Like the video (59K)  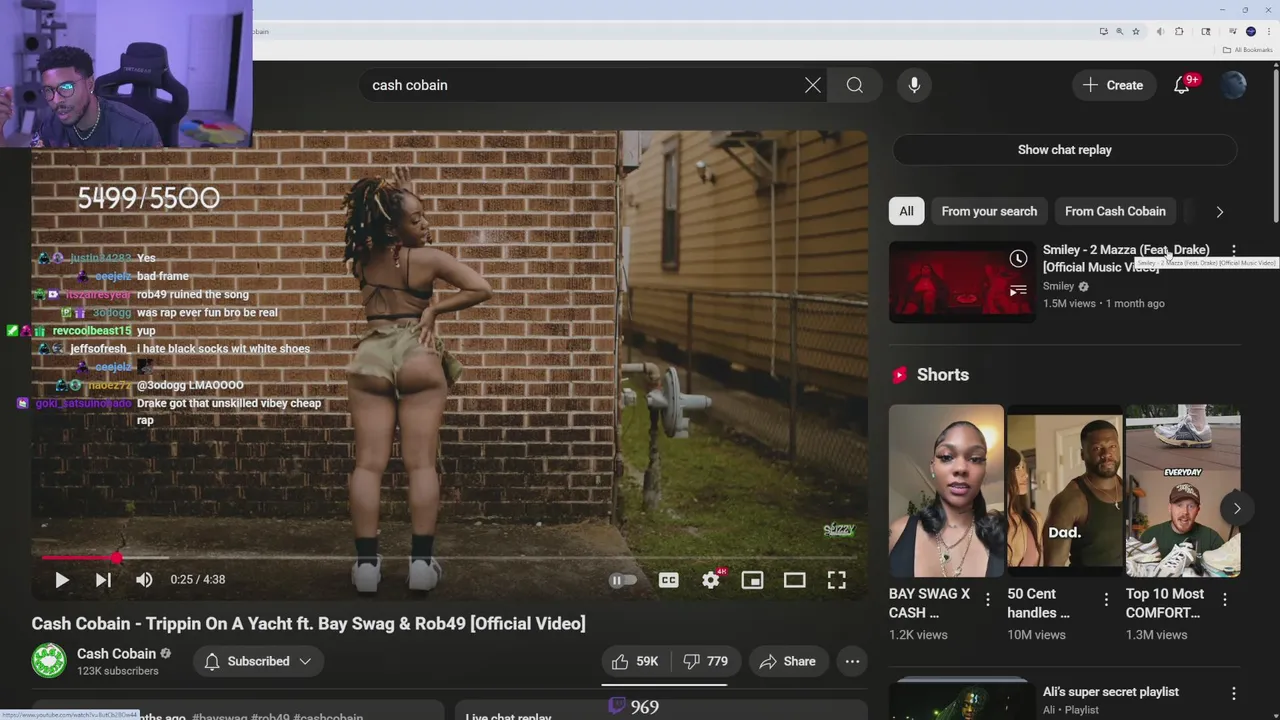[635, 661]
